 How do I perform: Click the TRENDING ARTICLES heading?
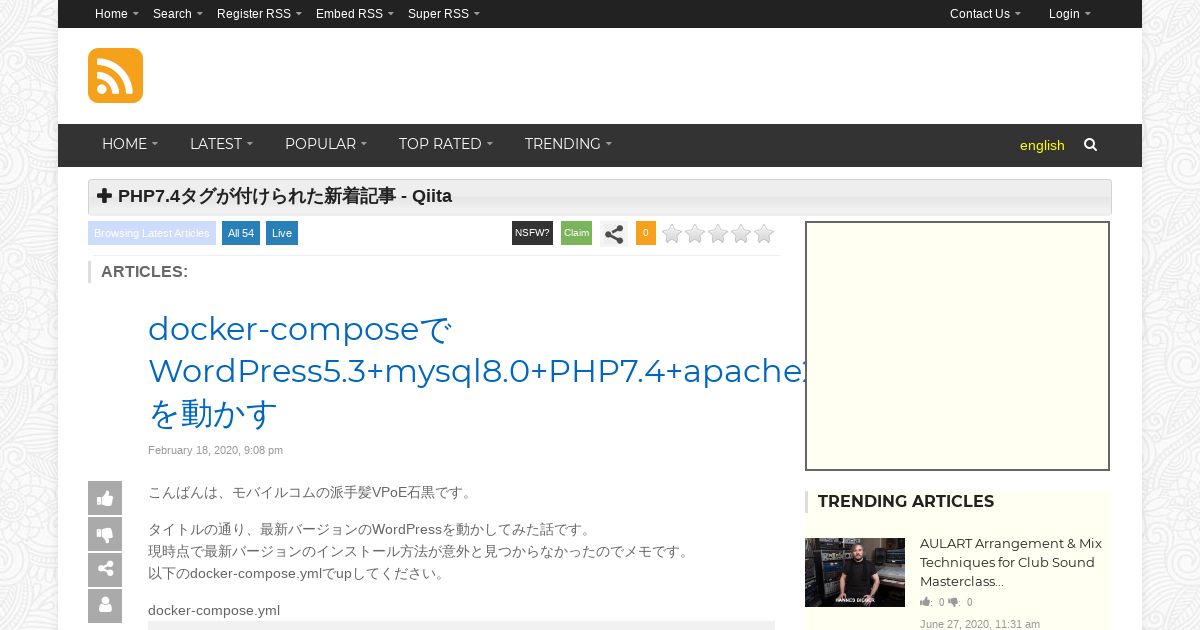click(x=906, y=501)
